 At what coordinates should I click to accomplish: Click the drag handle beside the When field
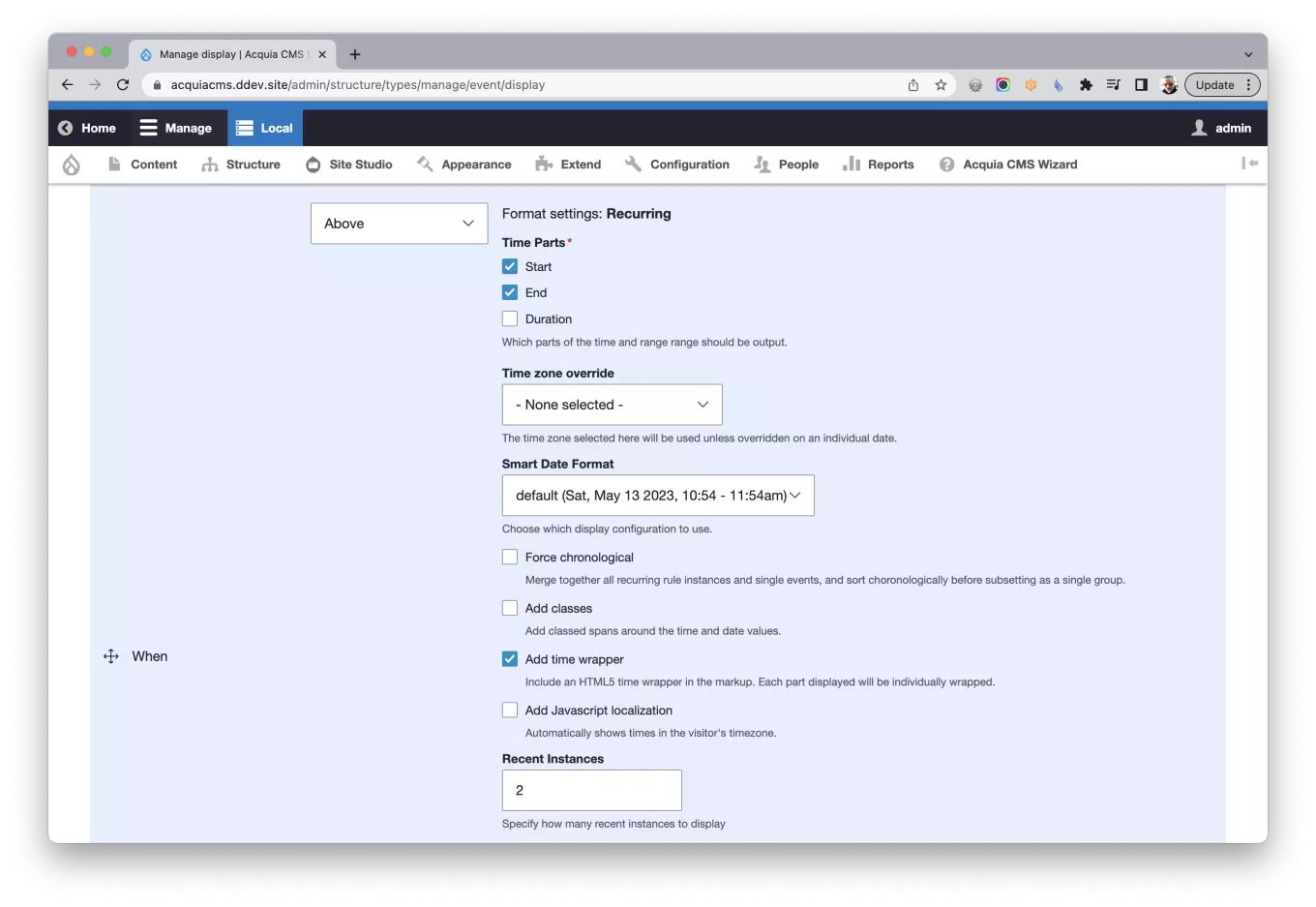(111, 656)
